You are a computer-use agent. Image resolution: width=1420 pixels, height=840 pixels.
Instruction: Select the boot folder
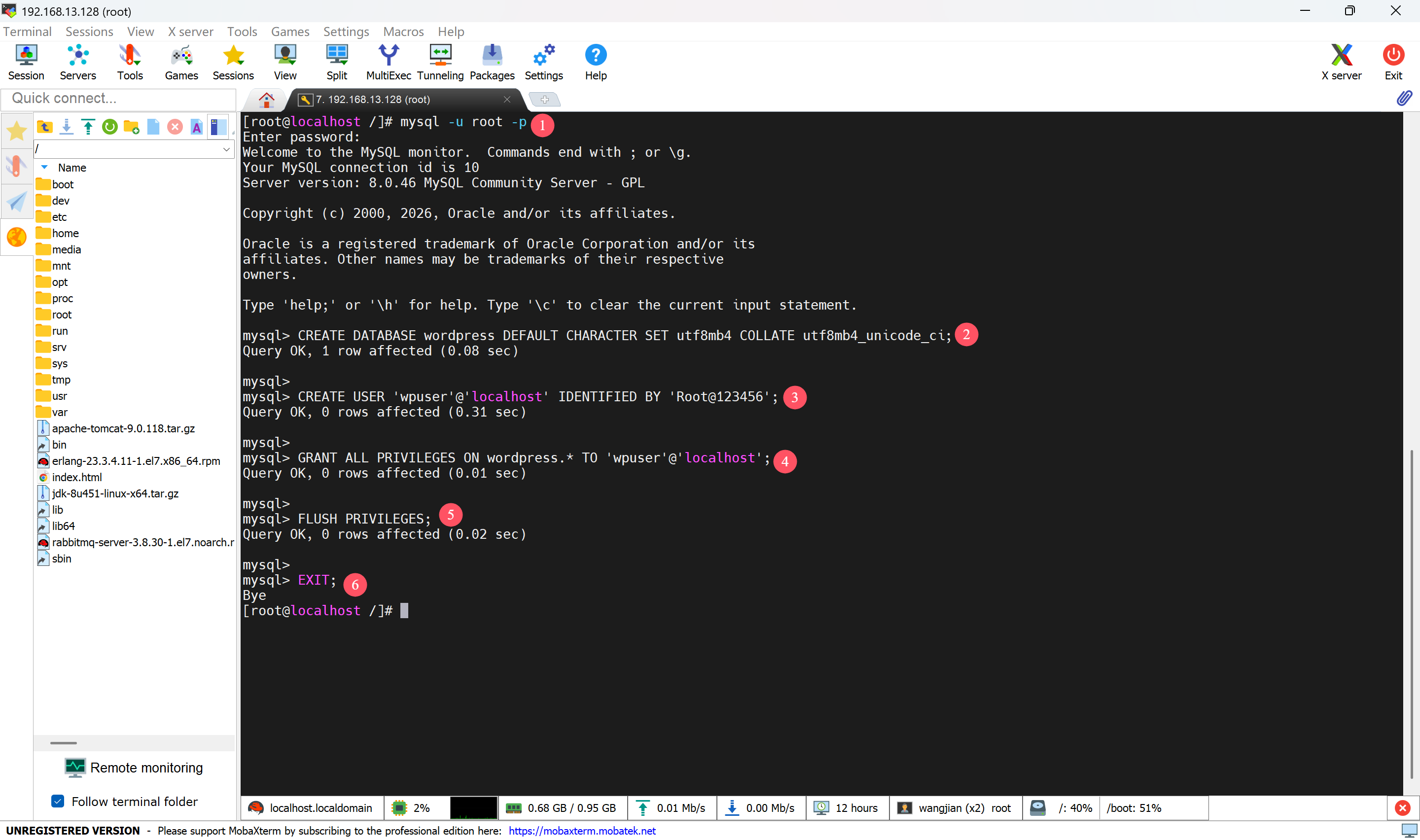coord(55,184)
